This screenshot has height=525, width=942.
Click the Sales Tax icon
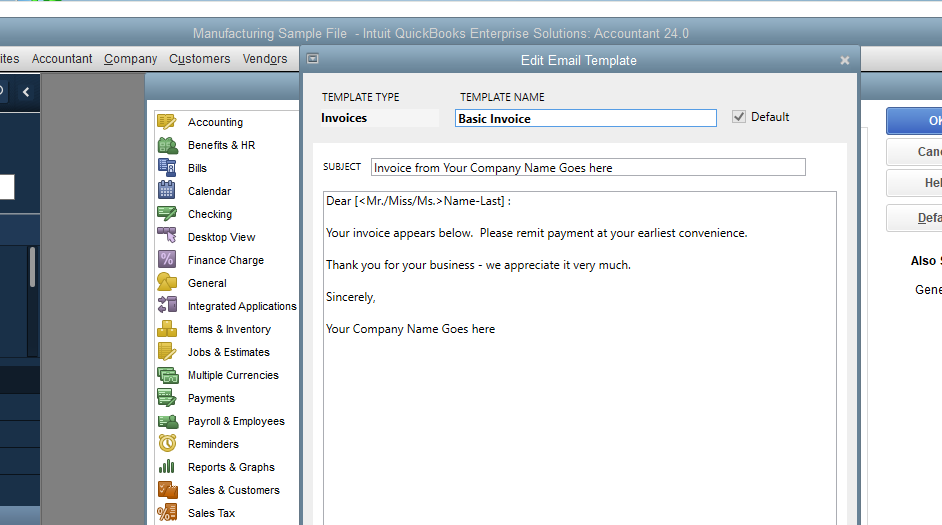point(167,512)
